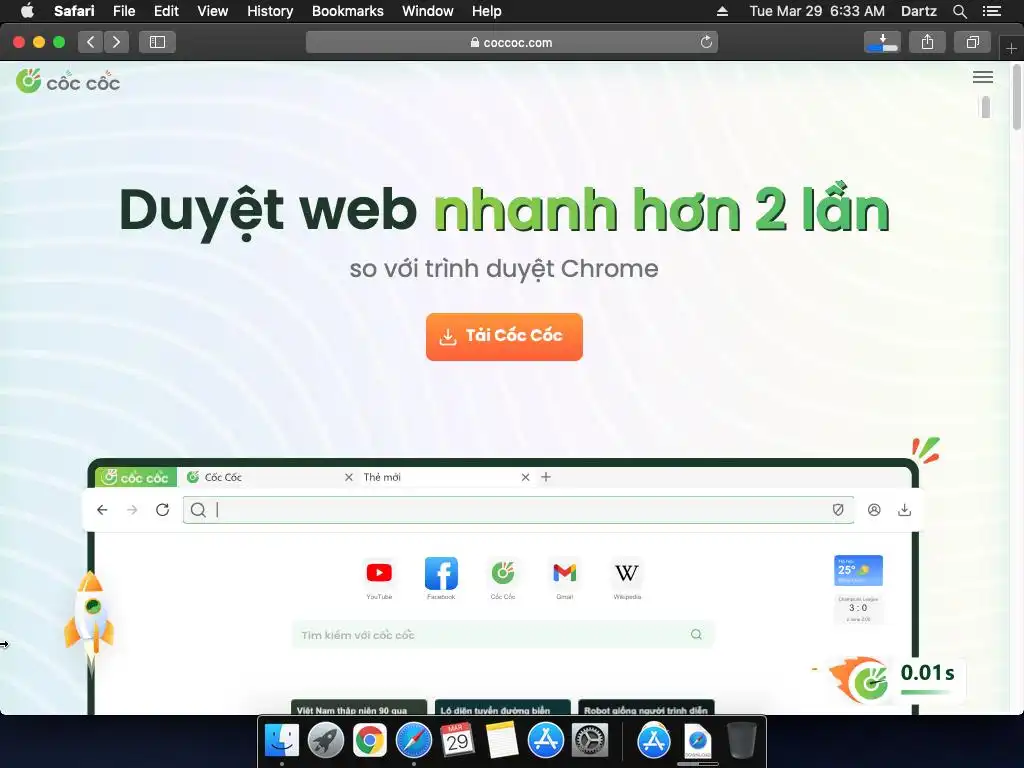Viewport: 1024px width, 768px height.
Task: Click the user profile icon in preview toolbar
Action: point(874,510)
